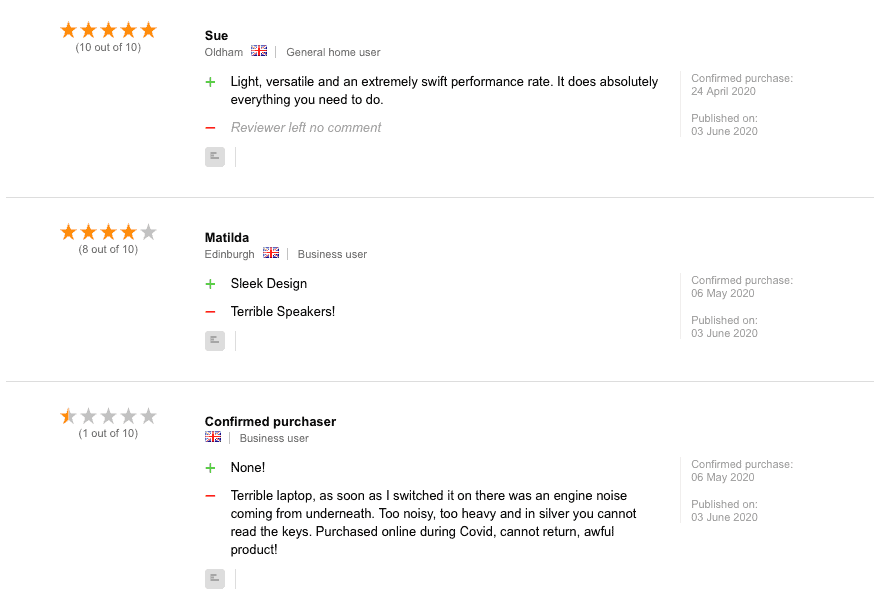Click 'General home user' label
The height and width of the screenshot is (599, 890).
[333, 52]
